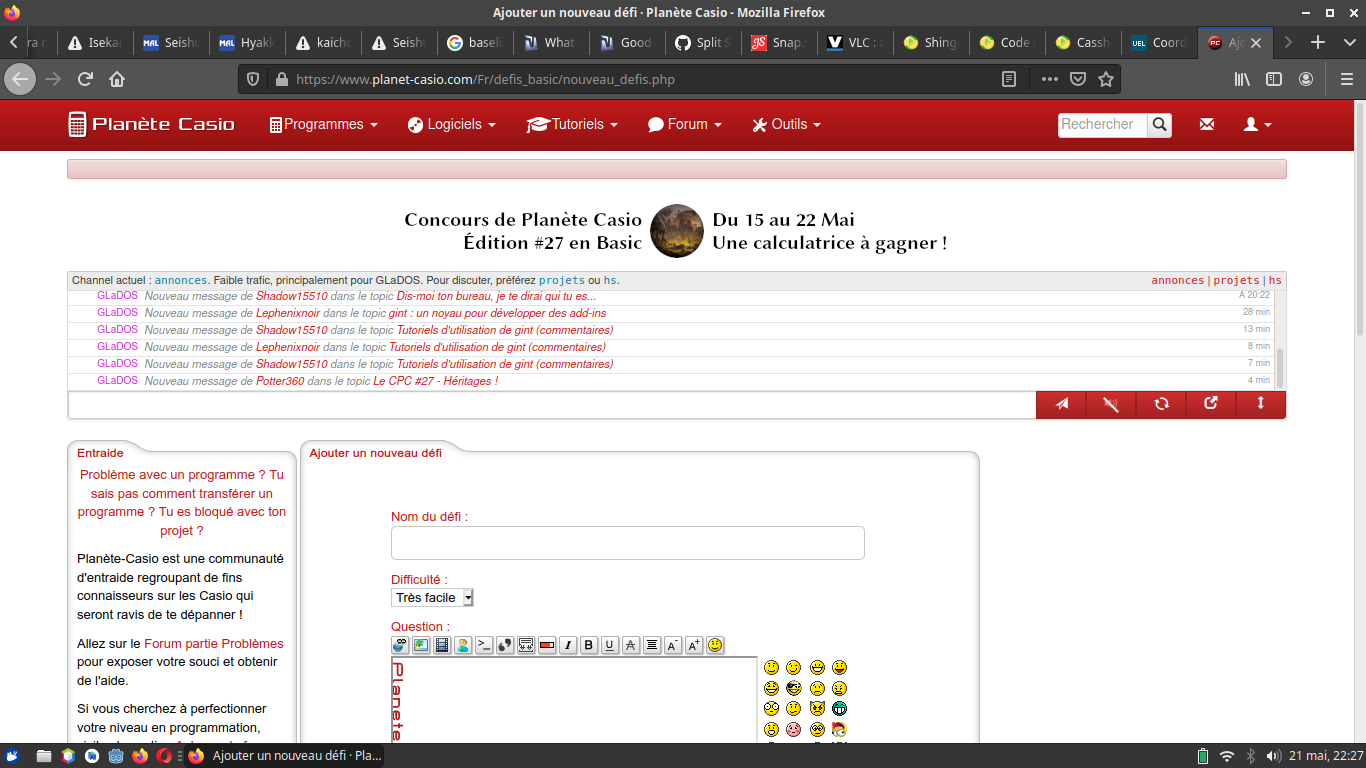Insert the angry devil smiley

[817, 708]
